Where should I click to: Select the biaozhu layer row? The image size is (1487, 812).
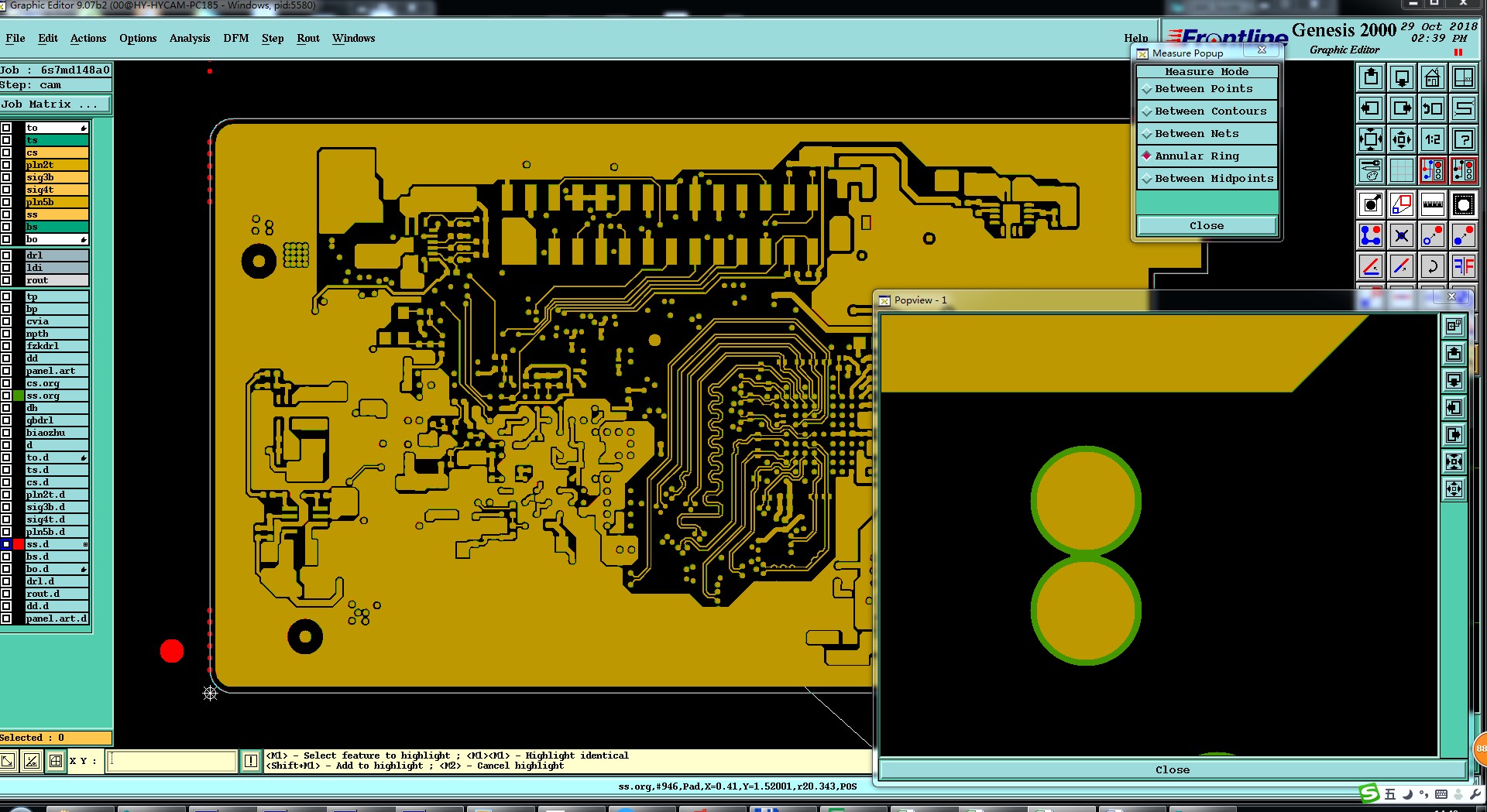tap(57, 433)
